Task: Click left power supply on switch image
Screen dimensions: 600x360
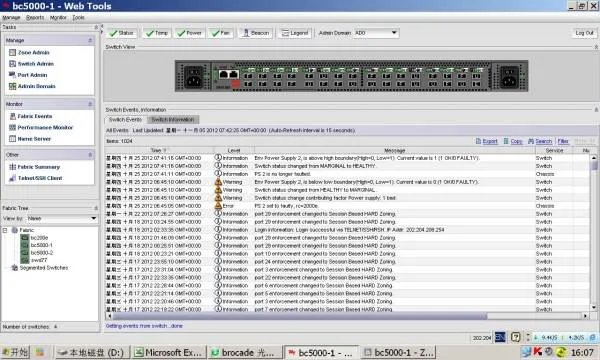Action: [193, 76]
